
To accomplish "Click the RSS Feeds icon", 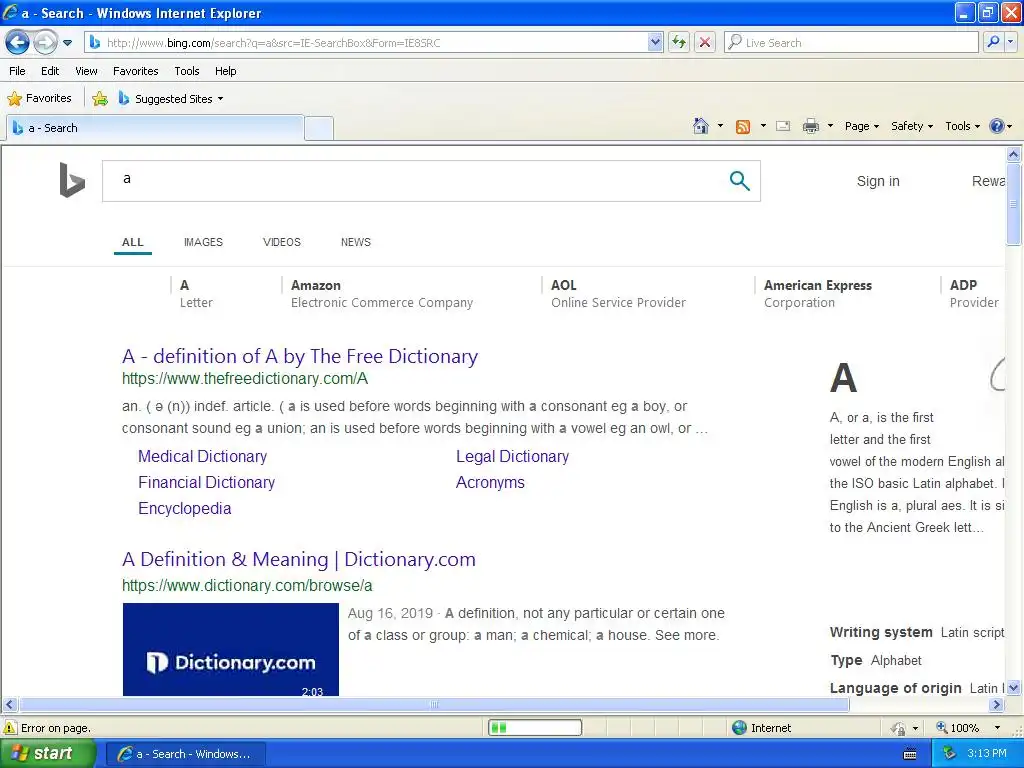I will click(x=743, y=127).
